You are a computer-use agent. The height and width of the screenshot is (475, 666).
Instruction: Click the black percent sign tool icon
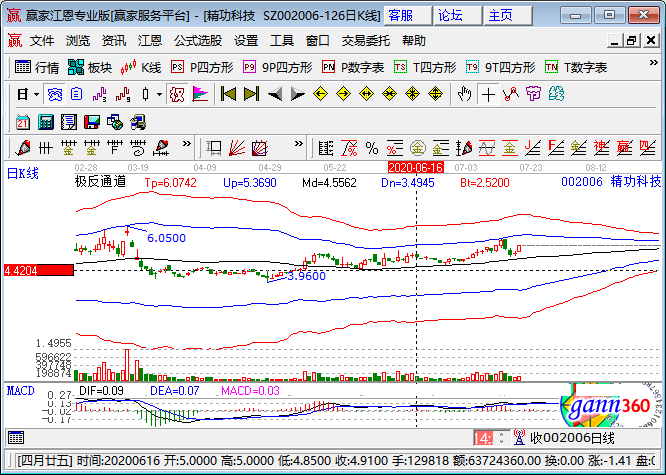pyautogui.click(x=372, y=148)
